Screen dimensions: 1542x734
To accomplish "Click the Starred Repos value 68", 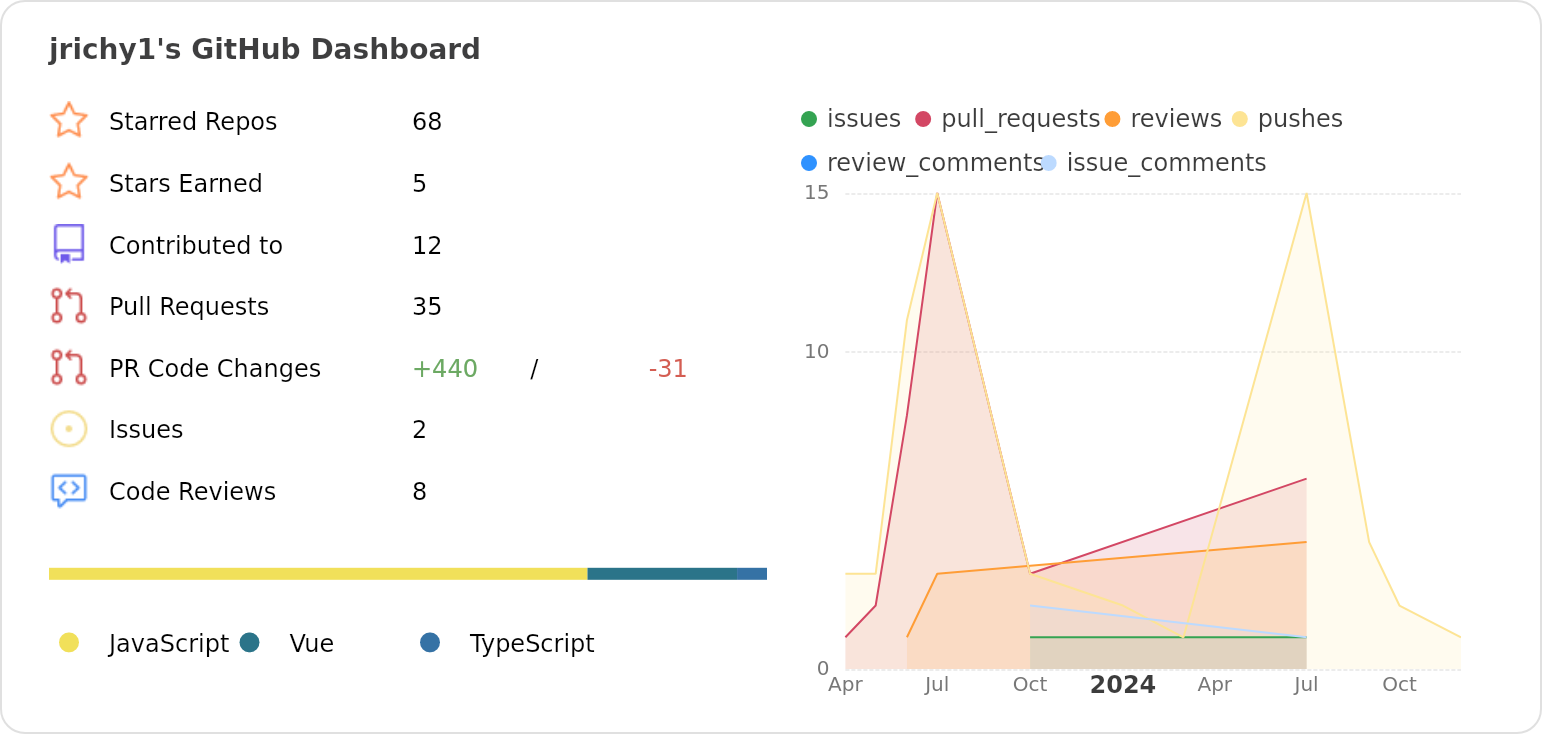I will 427,122.
